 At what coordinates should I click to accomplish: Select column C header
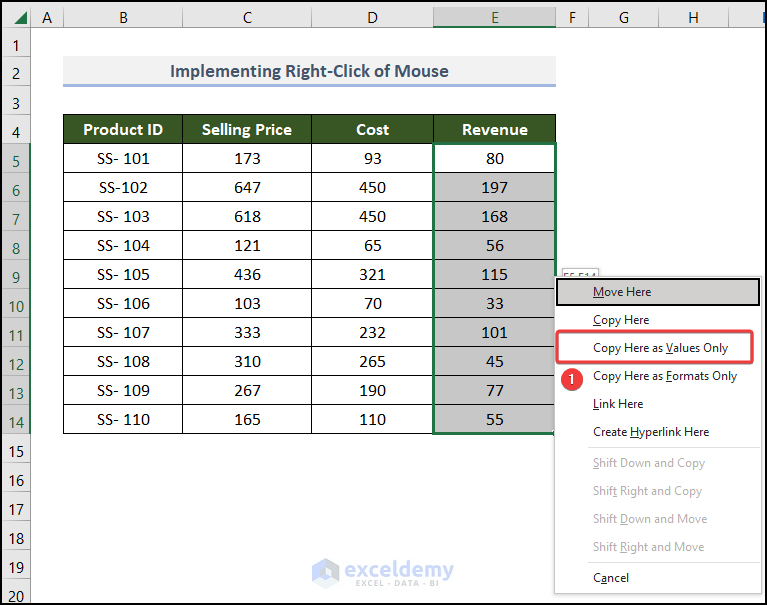[247, 18]
